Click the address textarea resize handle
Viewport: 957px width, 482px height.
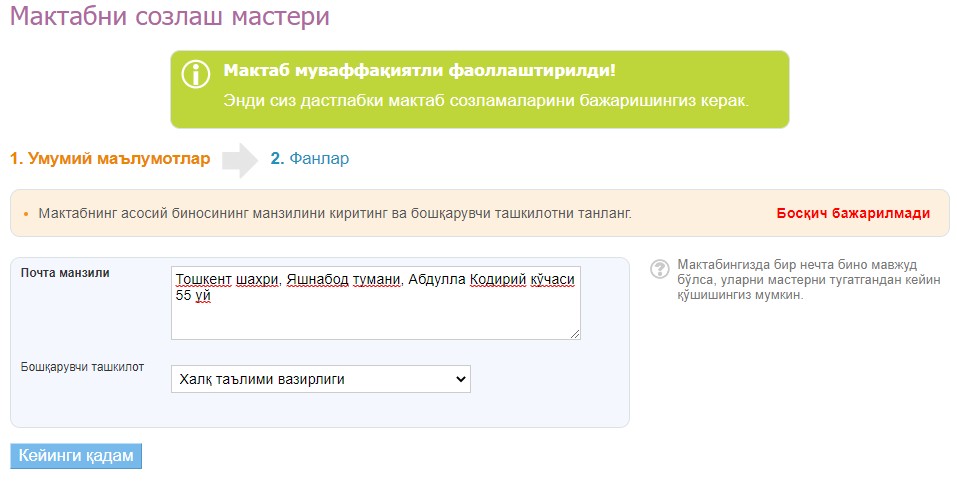pyautogui.click(x=575, y=334)
